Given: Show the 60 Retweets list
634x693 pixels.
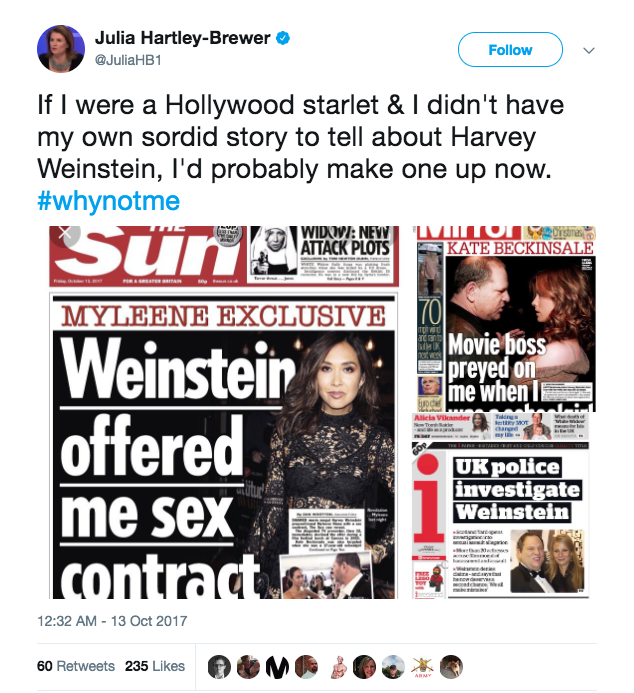Looking at the screenshot, I should pyautogui.click(x=76, y=666).
